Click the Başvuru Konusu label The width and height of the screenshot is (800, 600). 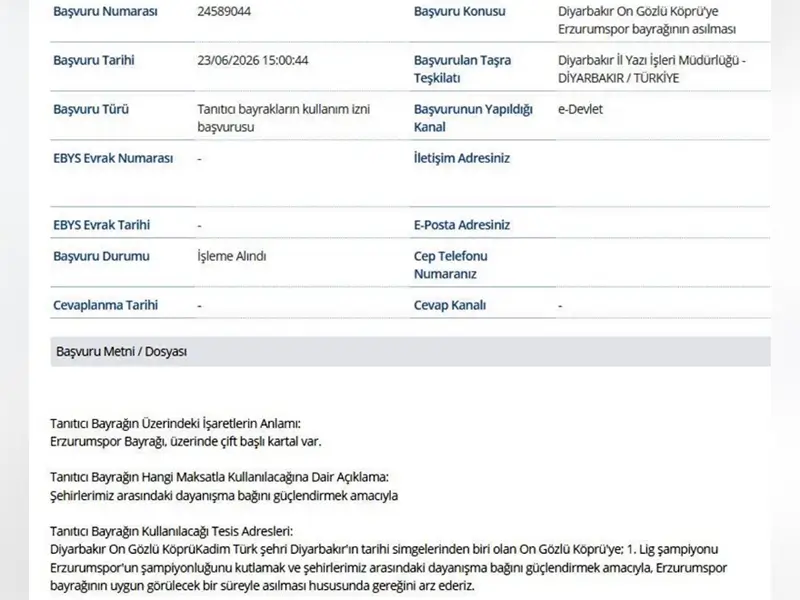pos(459,11)
